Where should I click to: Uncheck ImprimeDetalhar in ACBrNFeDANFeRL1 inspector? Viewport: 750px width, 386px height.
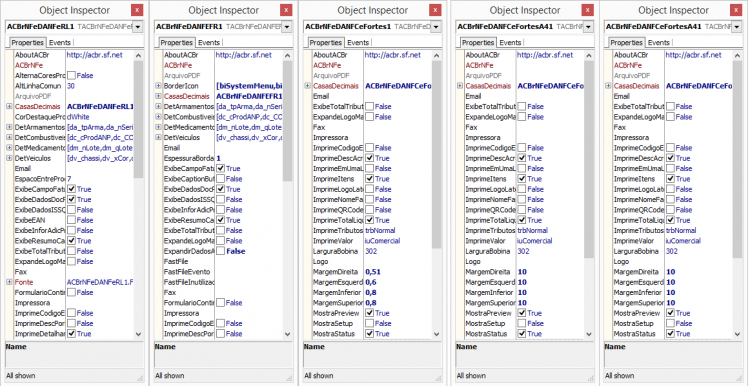pyautogui.click(x=71, y=334)
